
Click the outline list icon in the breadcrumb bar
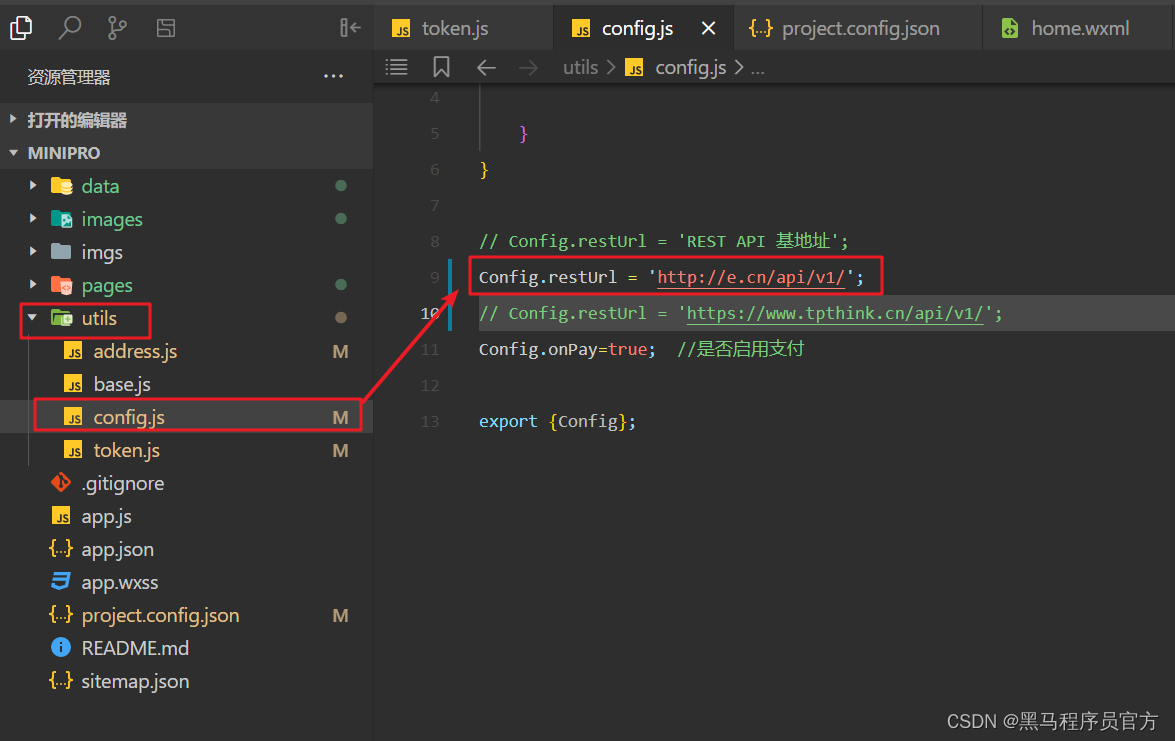pos(396,67)
